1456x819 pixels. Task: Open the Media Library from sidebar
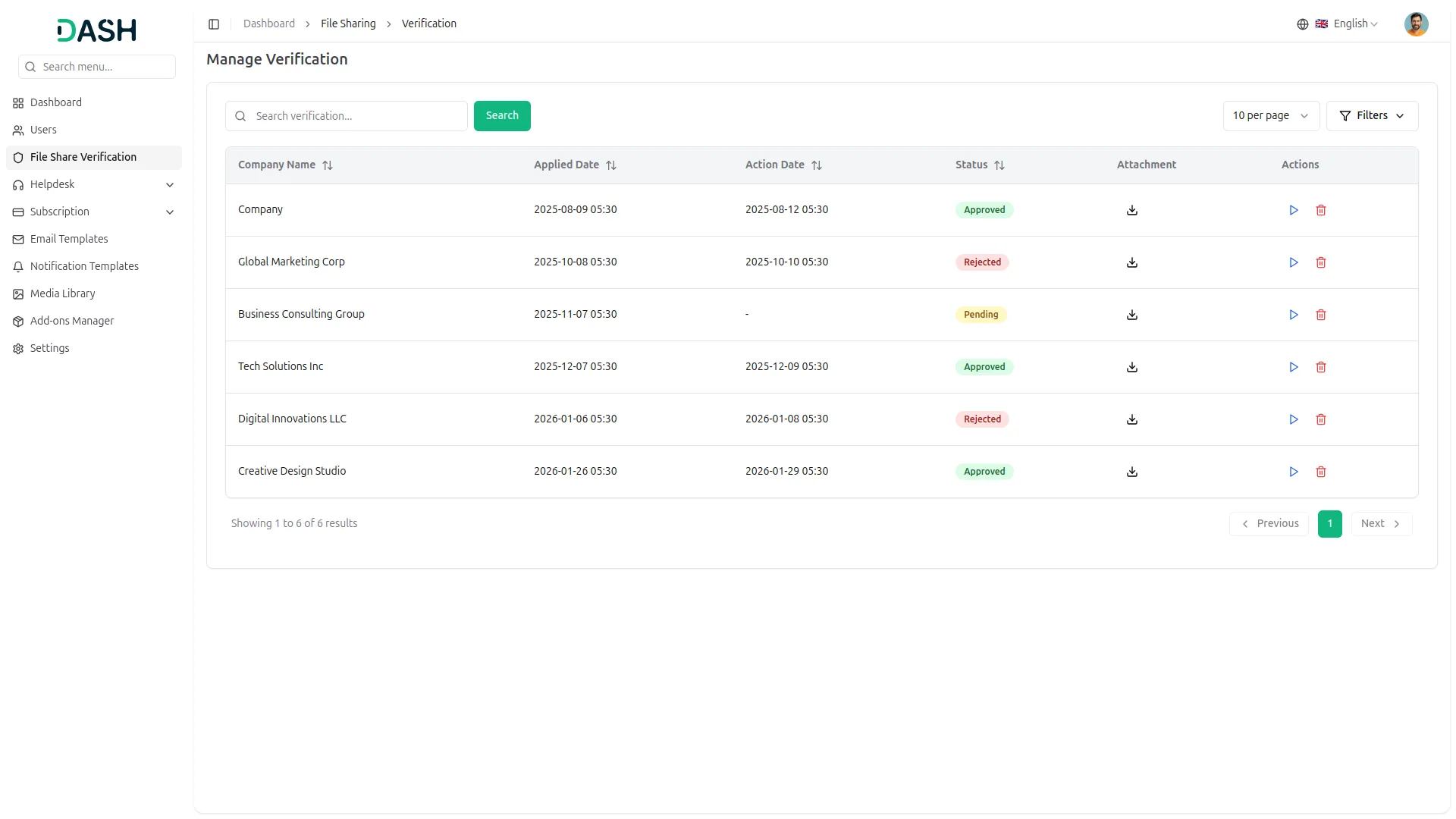(x=62, y=293)
